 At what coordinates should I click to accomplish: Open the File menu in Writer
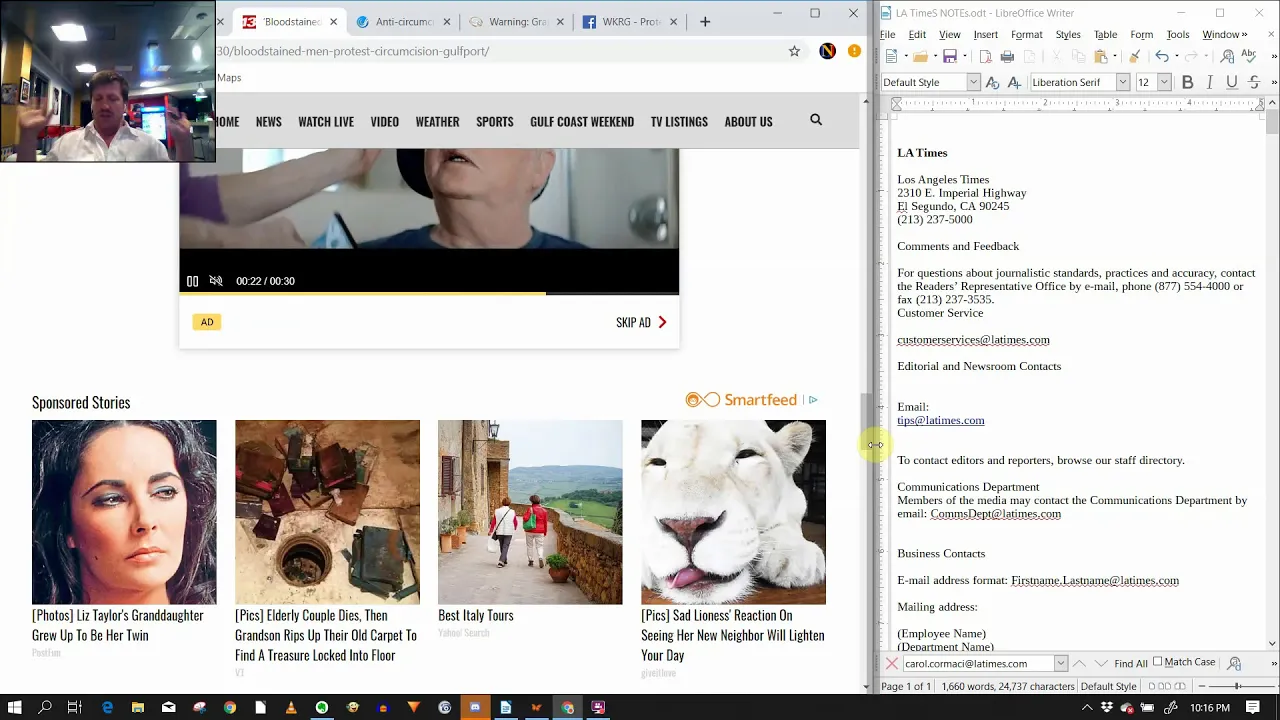pos(888,34)
